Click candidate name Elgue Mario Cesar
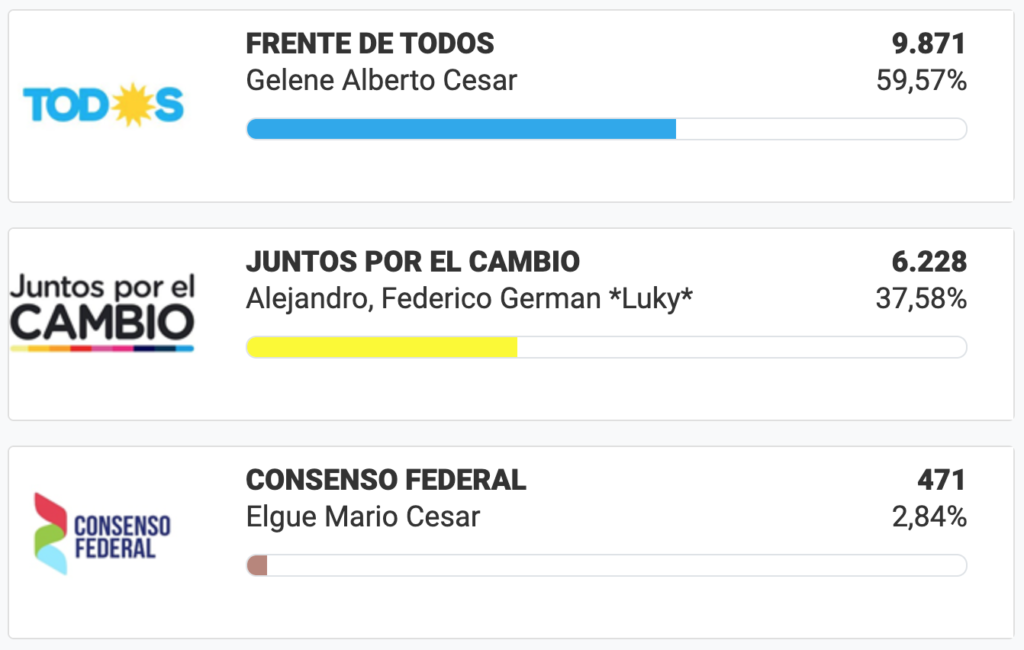This screenshot has width=1024, height=650. pyautogui.click(x=363, y=517)
